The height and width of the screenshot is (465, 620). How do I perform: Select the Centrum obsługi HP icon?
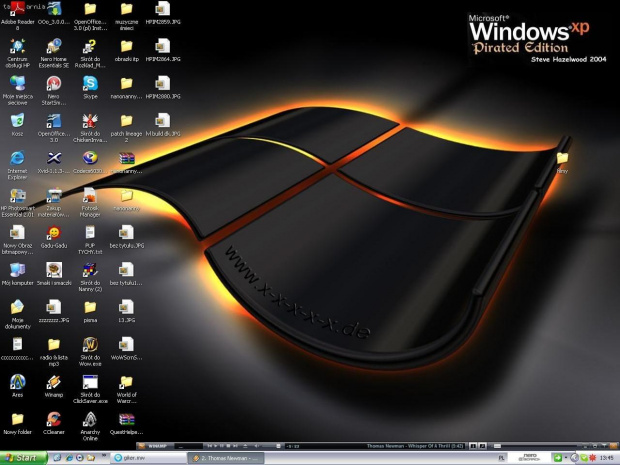[17, 53]
